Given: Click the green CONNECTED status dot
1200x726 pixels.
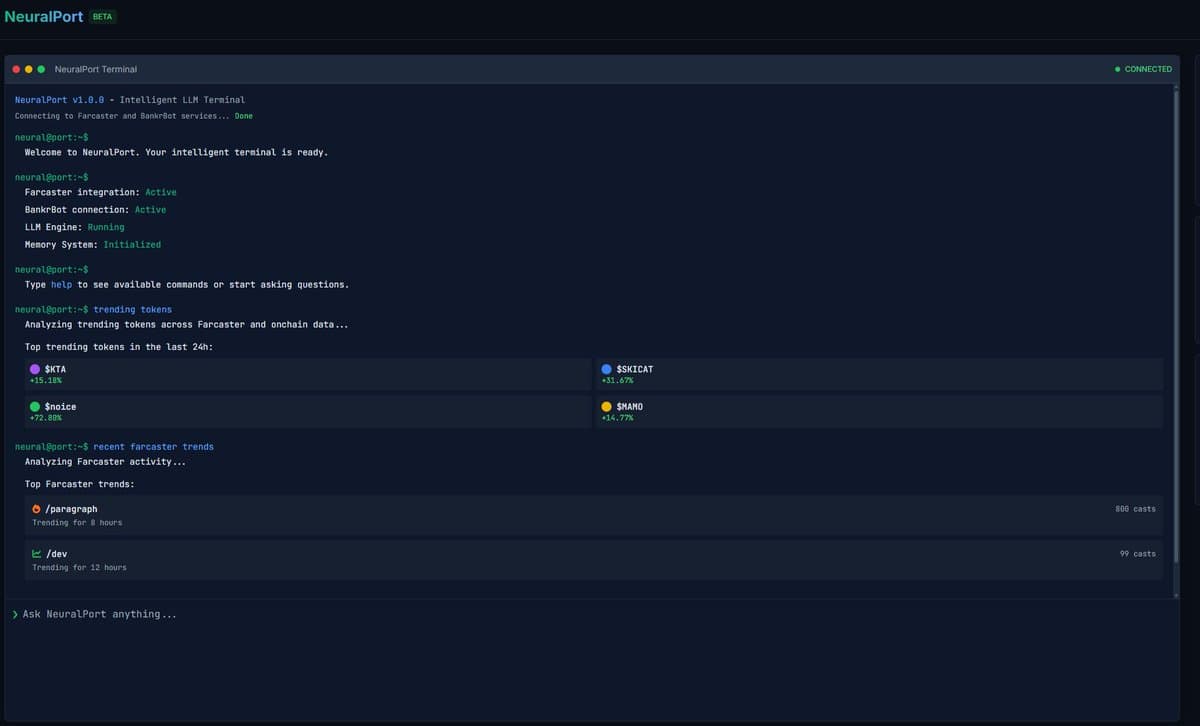Looking at the screenshot, I should [x=1118, y=69].
